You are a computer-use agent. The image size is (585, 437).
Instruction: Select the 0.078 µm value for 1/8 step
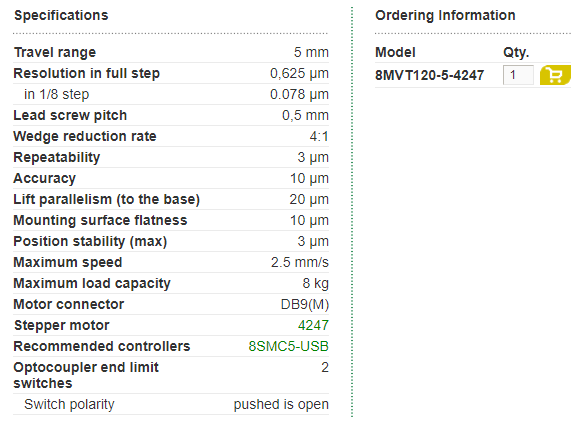[299, 94]
